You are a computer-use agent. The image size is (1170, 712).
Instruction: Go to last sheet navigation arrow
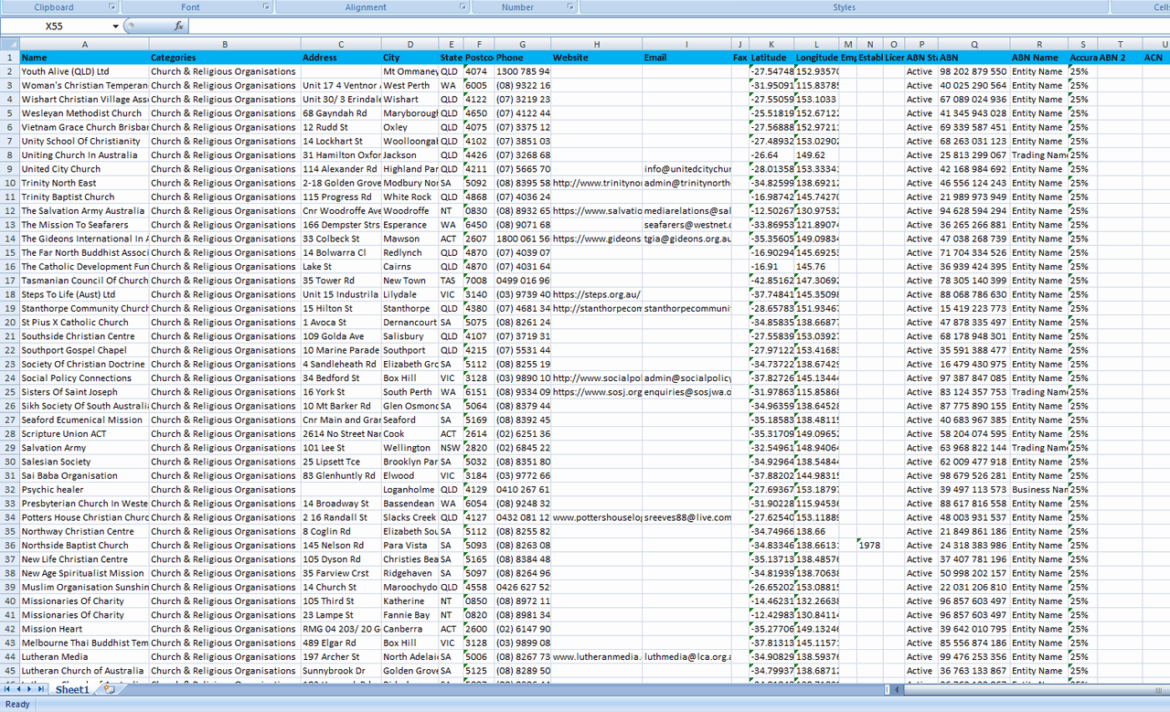[x=43, y=689]
